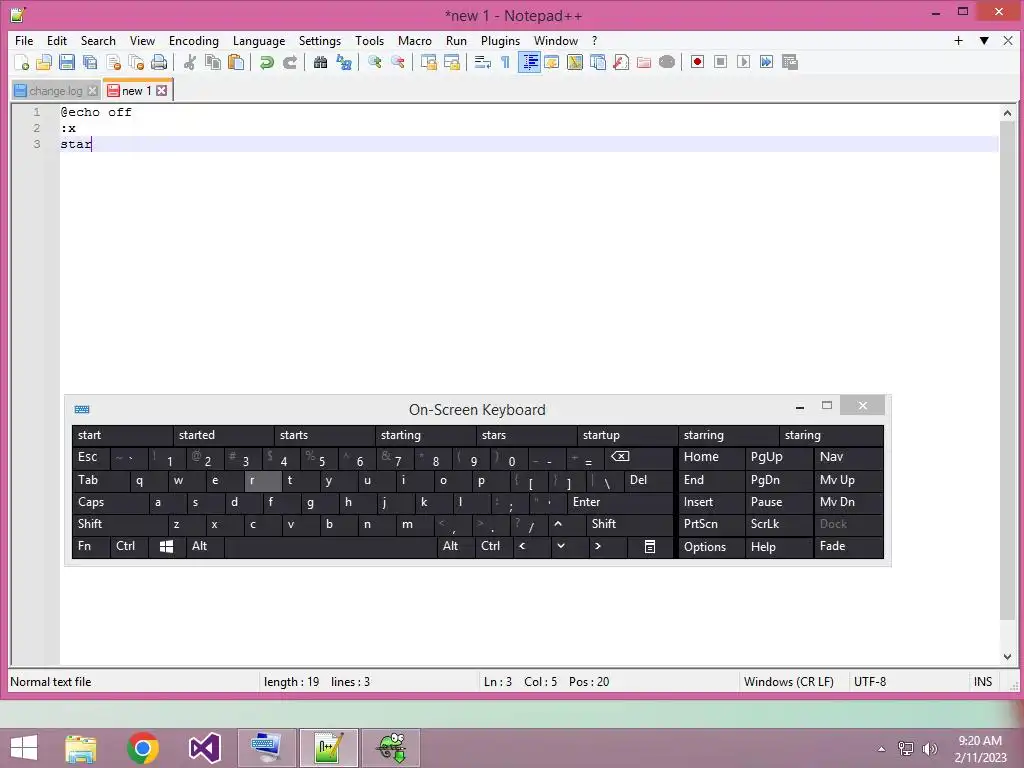Open File Explorer from the taskbar
The height and width of the screenshot is (768, 1024).
point(81,748)
